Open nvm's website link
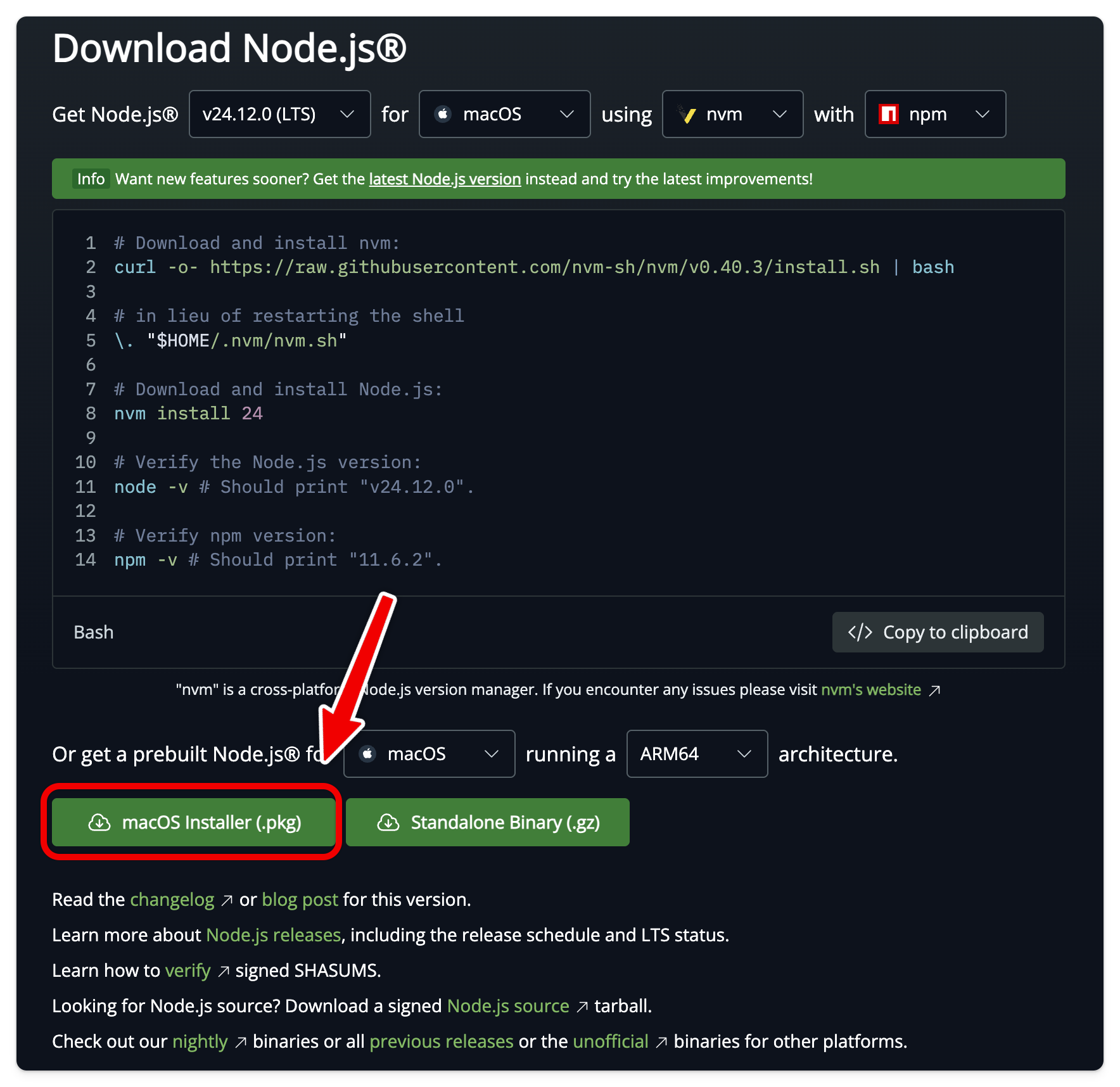Image resolution: width=1120 pixels, height=1087 pixels. (871, 690)
